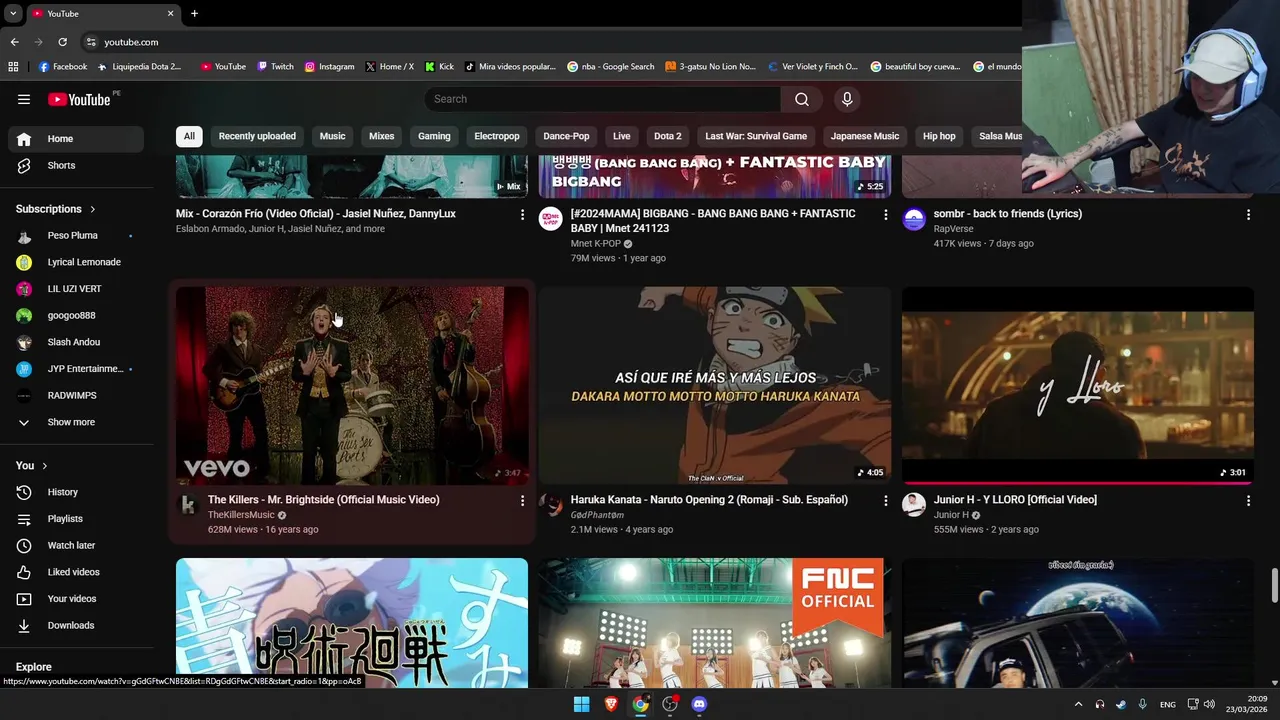The height and width of the screenshot is (720, 1280).
Task: Play the Y LLORO thumbnail
Action: (1078, 386)
